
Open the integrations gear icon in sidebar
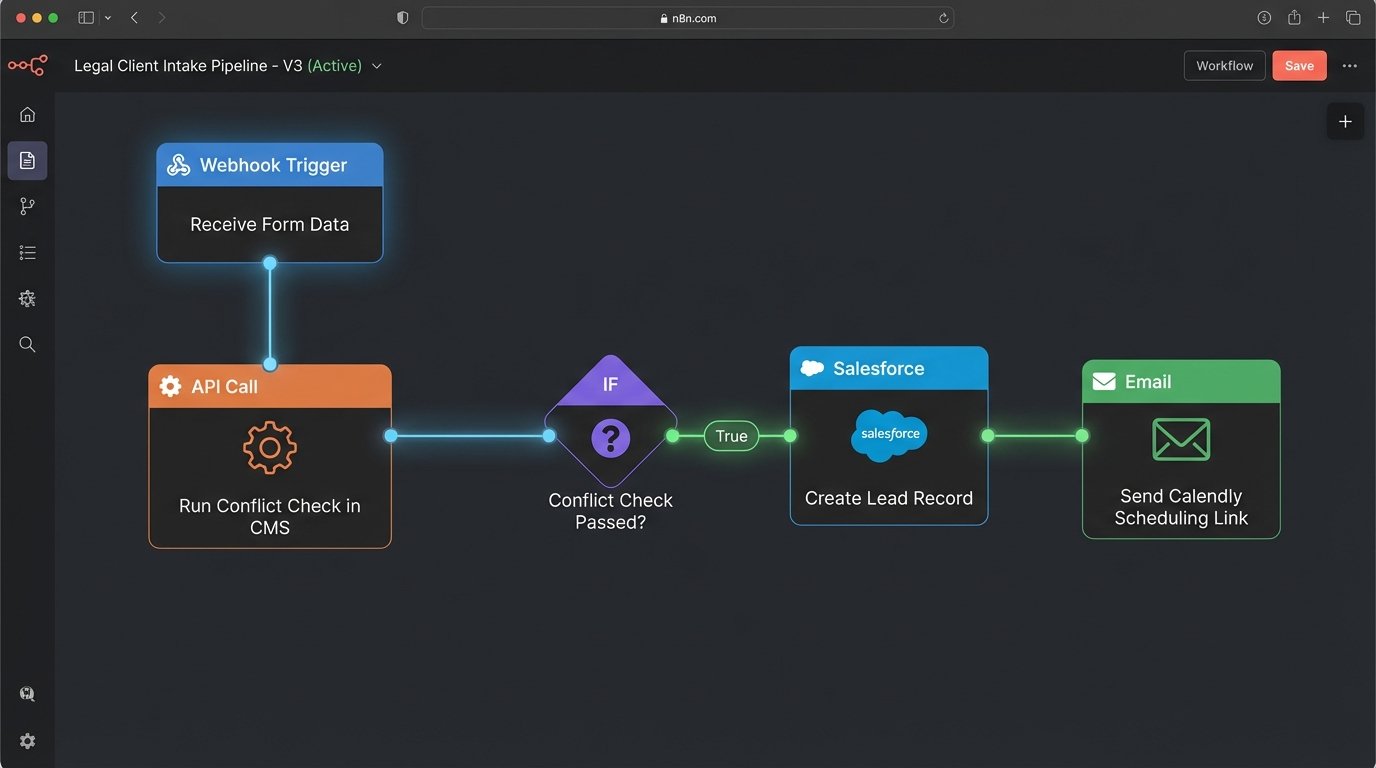click(x=27, y=298)
